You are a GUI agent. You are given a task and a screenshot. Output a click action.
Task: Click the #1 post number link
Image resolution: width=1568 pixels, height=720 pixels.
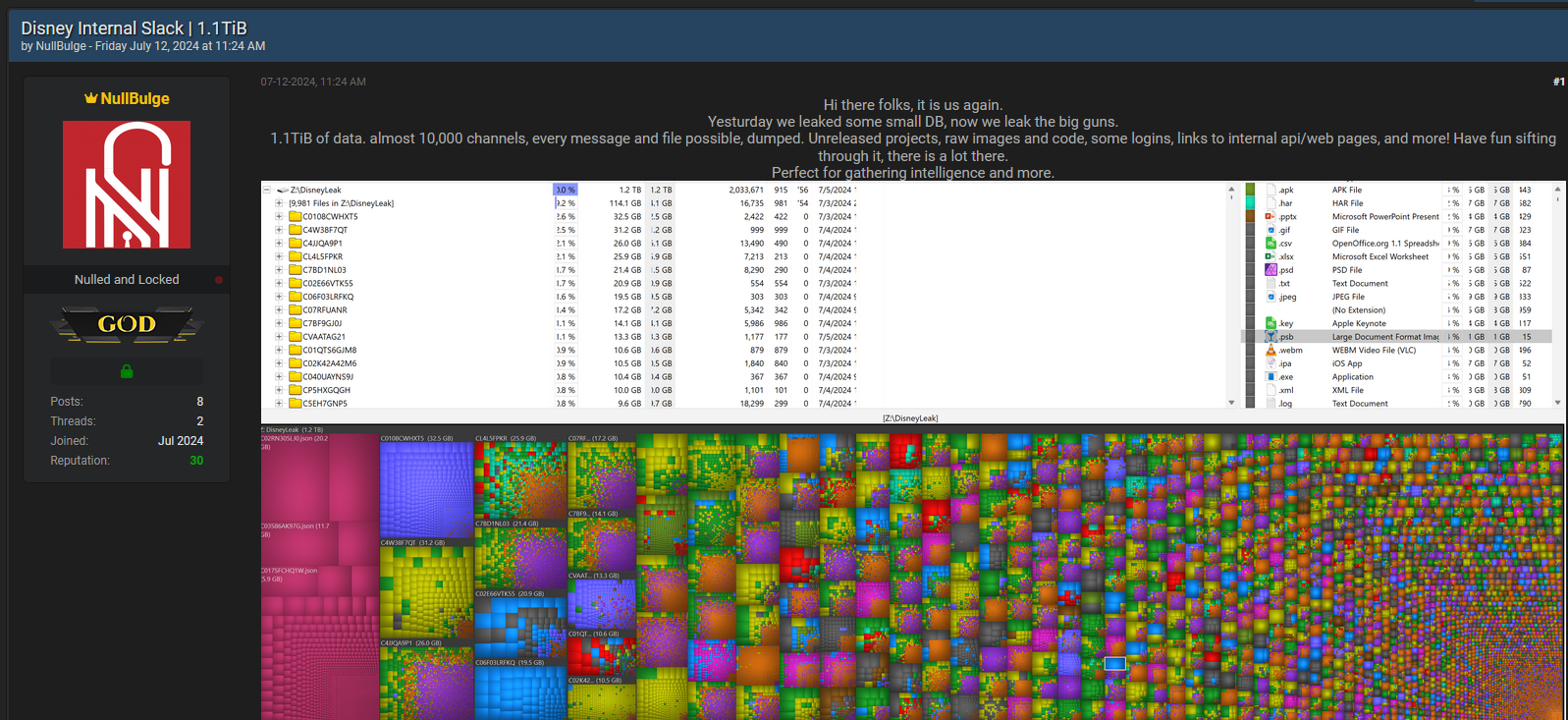[x=1558, y=82]
